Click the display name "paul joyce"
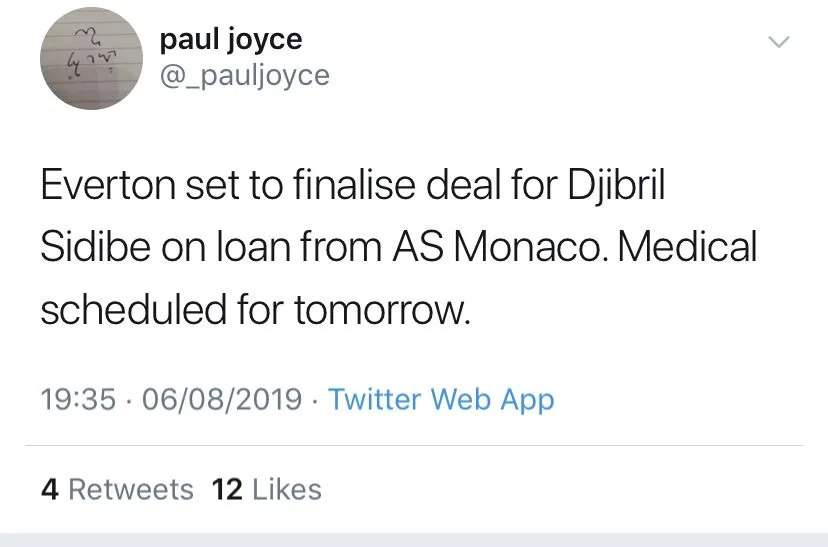 (x=231, y=39)
